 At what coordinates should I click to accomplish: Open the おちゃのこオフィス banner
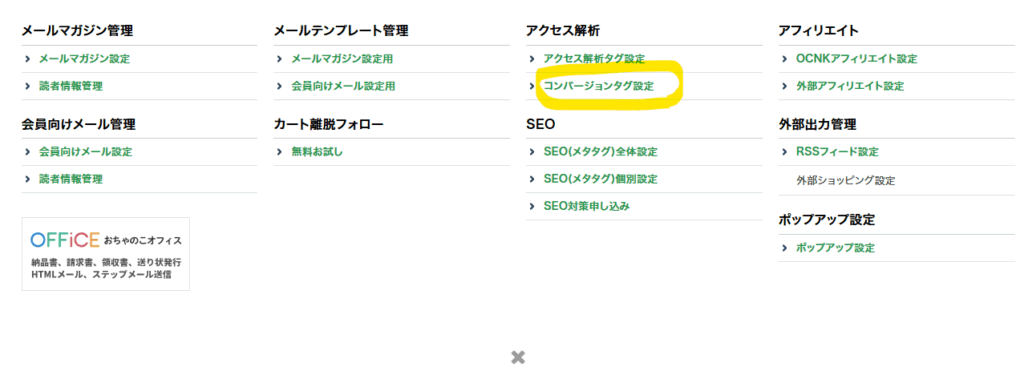tap(106, 253)
